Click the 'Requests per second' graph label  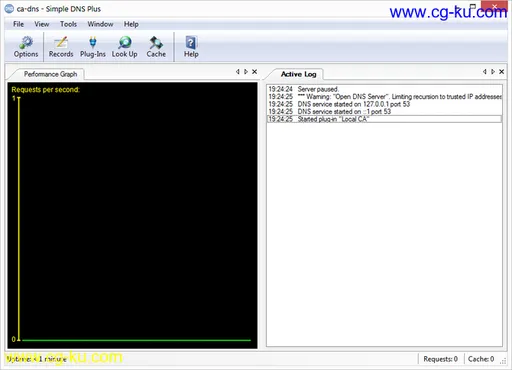46,89
